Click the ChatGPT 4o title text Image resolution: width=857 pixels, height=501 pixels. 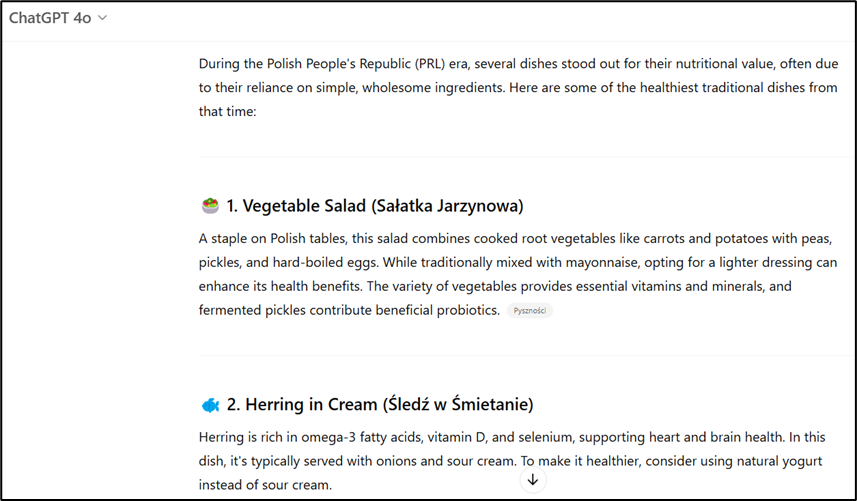click(x=50, y=18)
